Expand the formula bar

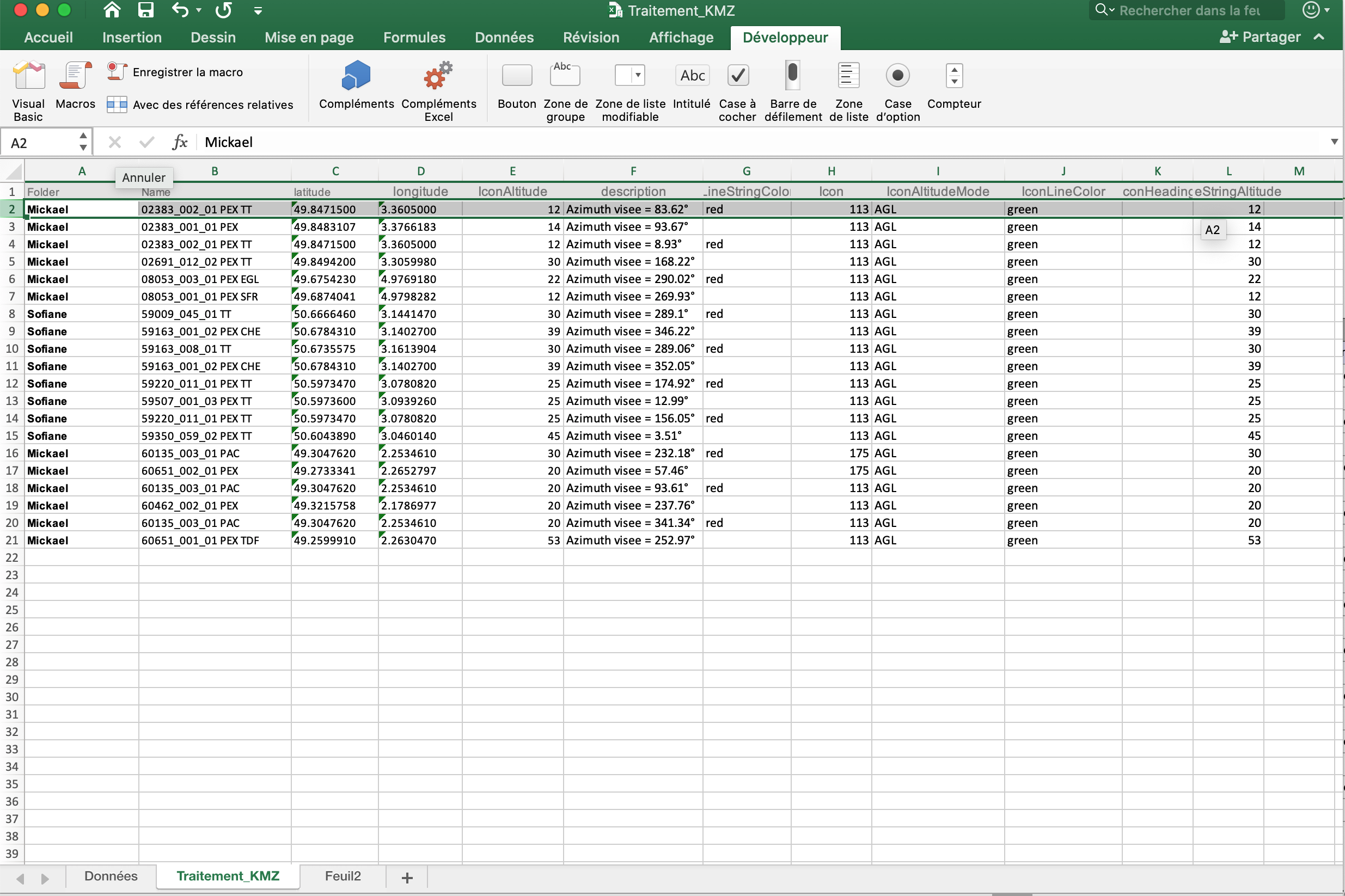click(1334, 142)
